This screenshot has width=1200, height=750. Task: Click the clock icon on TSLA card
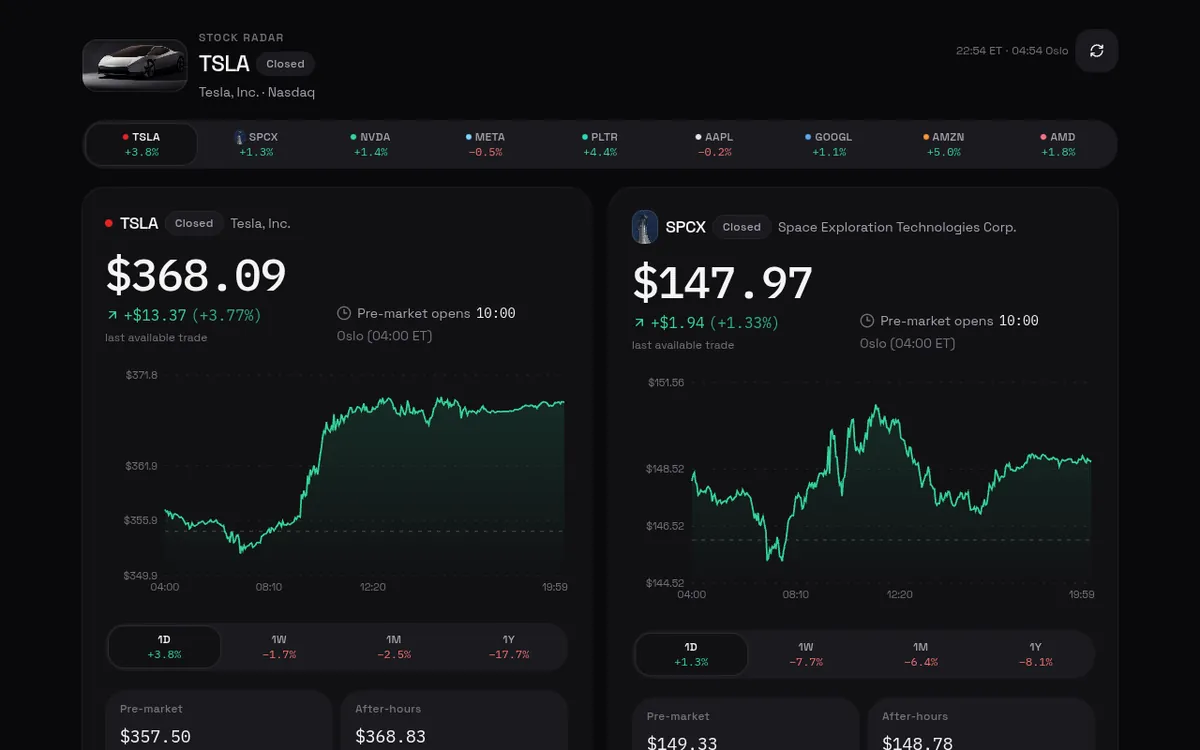(344, 313)
